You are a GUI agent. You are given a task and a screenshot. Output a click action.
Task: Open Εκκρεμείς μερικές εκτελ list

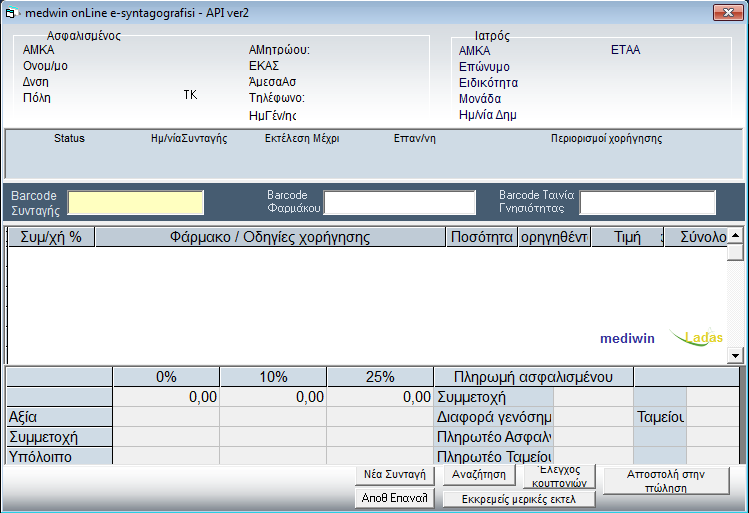tap(519, 499)
